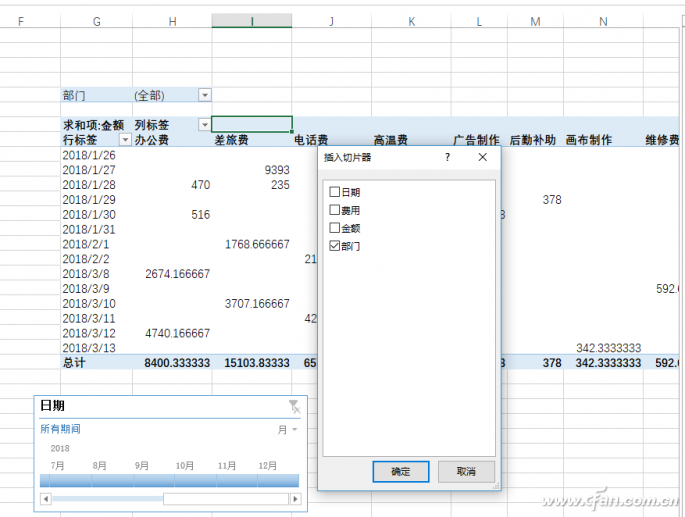Click timeline scrollbar right arrow
The image size is (685, 517).
point(296,499)
